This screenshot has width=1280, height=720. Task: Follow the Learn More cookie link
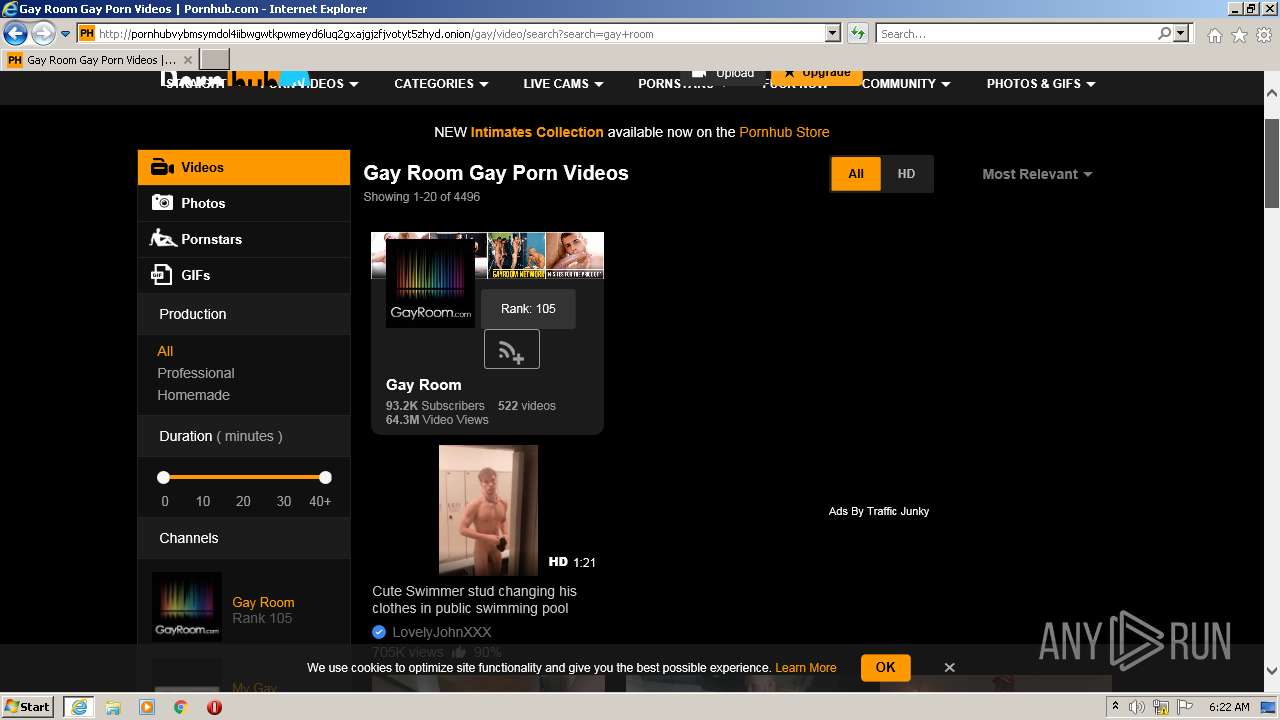pyautogui.click(x=805, y=668)
